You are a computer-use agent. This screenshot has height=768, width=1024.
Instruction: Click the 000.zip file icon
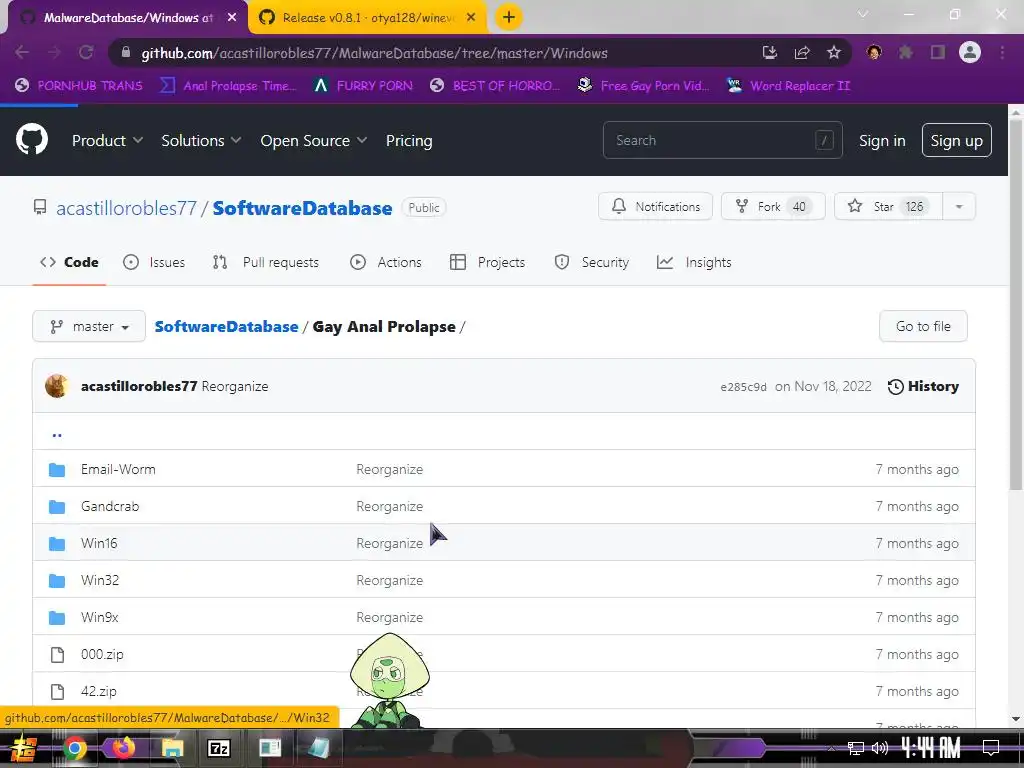57,654
